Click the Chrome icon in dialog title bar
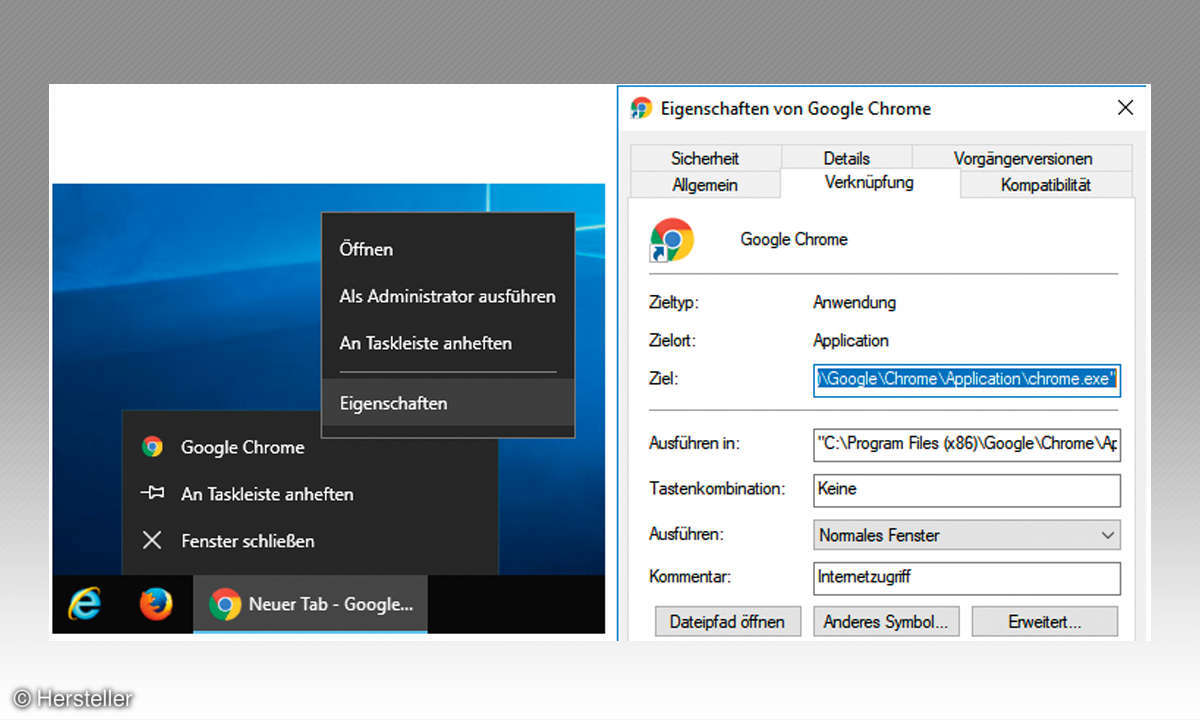1200x720 pixels. [641, 108]
